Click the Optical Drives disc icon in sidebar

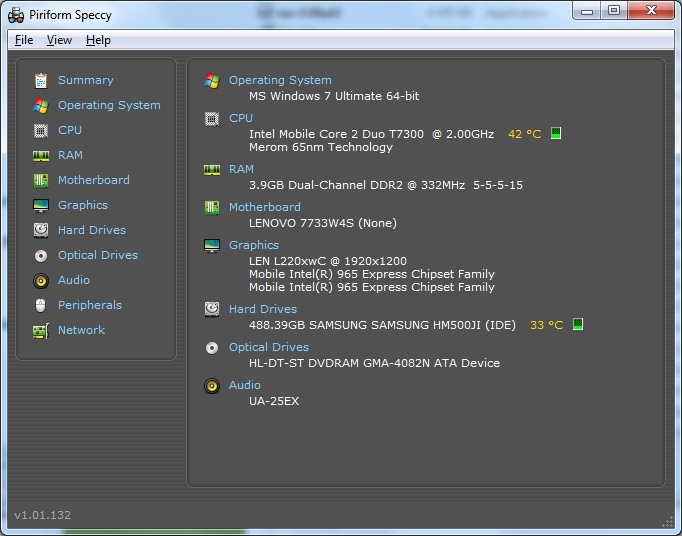click(41, 256)
